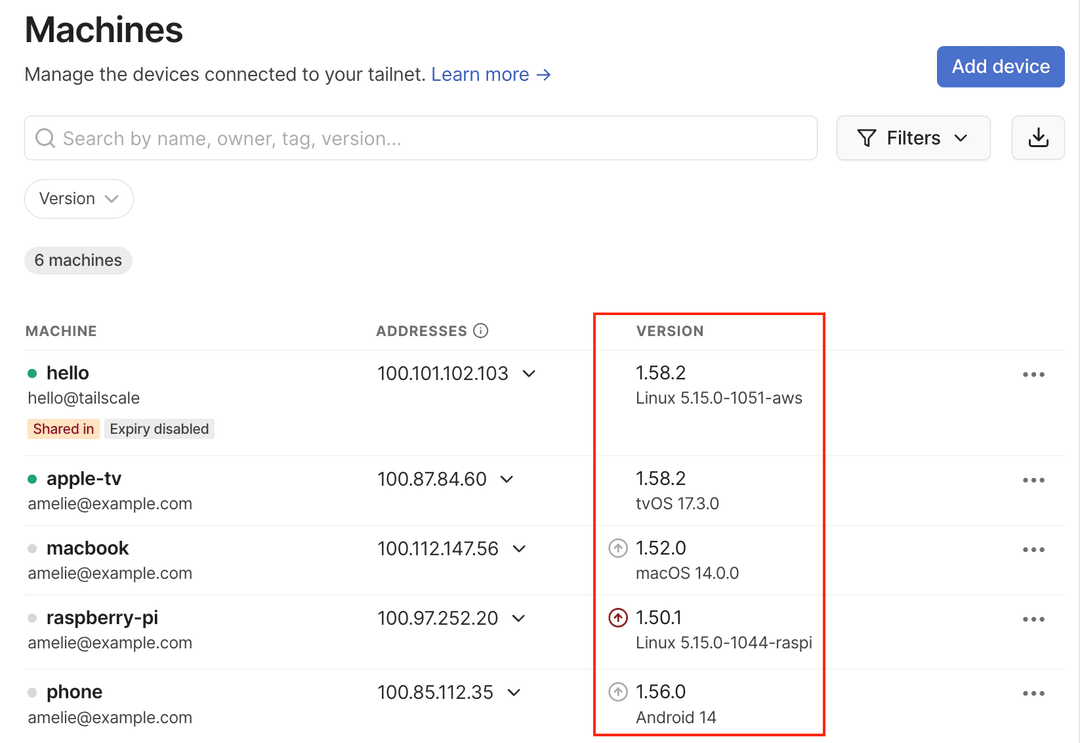The height and width of the screenshot is (743, 1080).
Task: Click the download machine list icon
Action: (1037, 138)
